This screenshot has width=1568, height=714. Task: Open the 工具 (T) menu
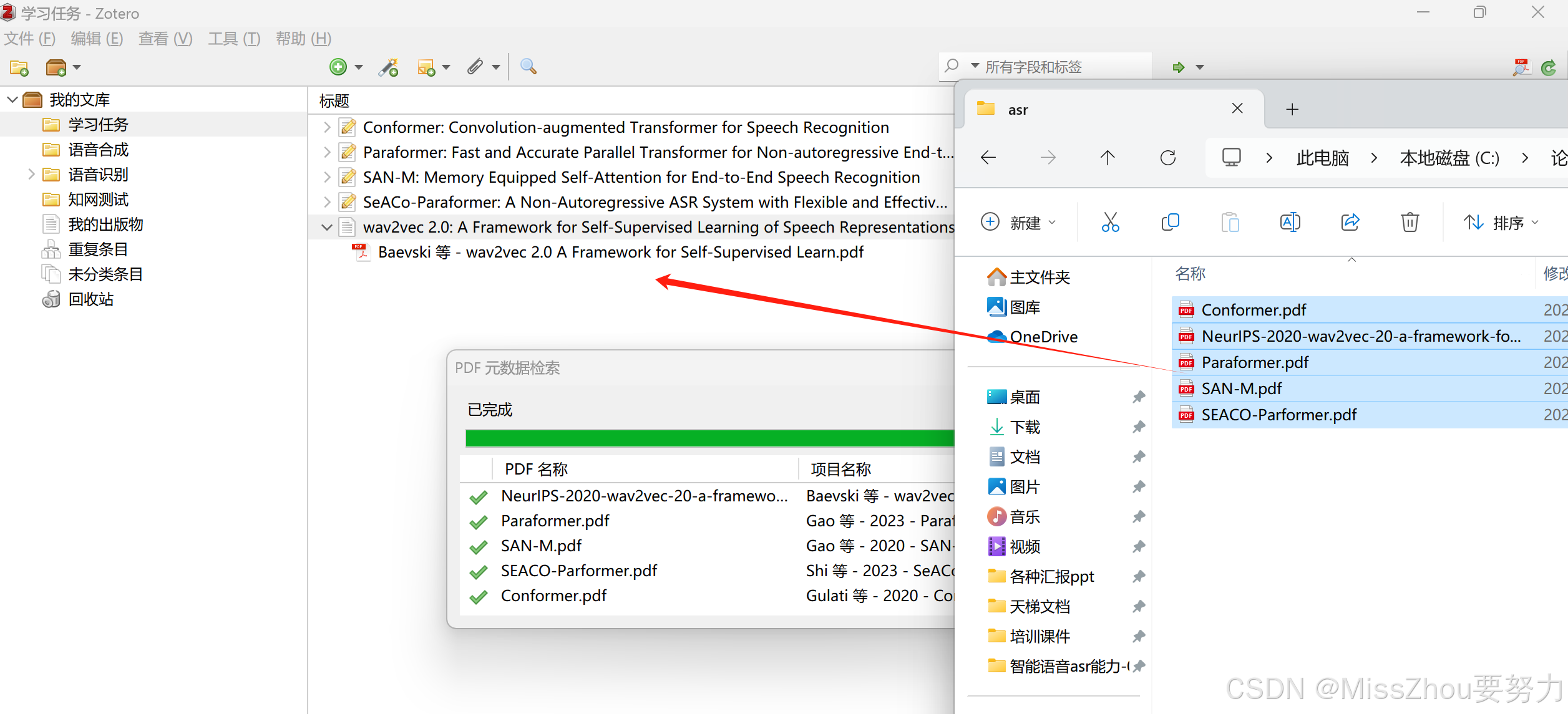234,39
